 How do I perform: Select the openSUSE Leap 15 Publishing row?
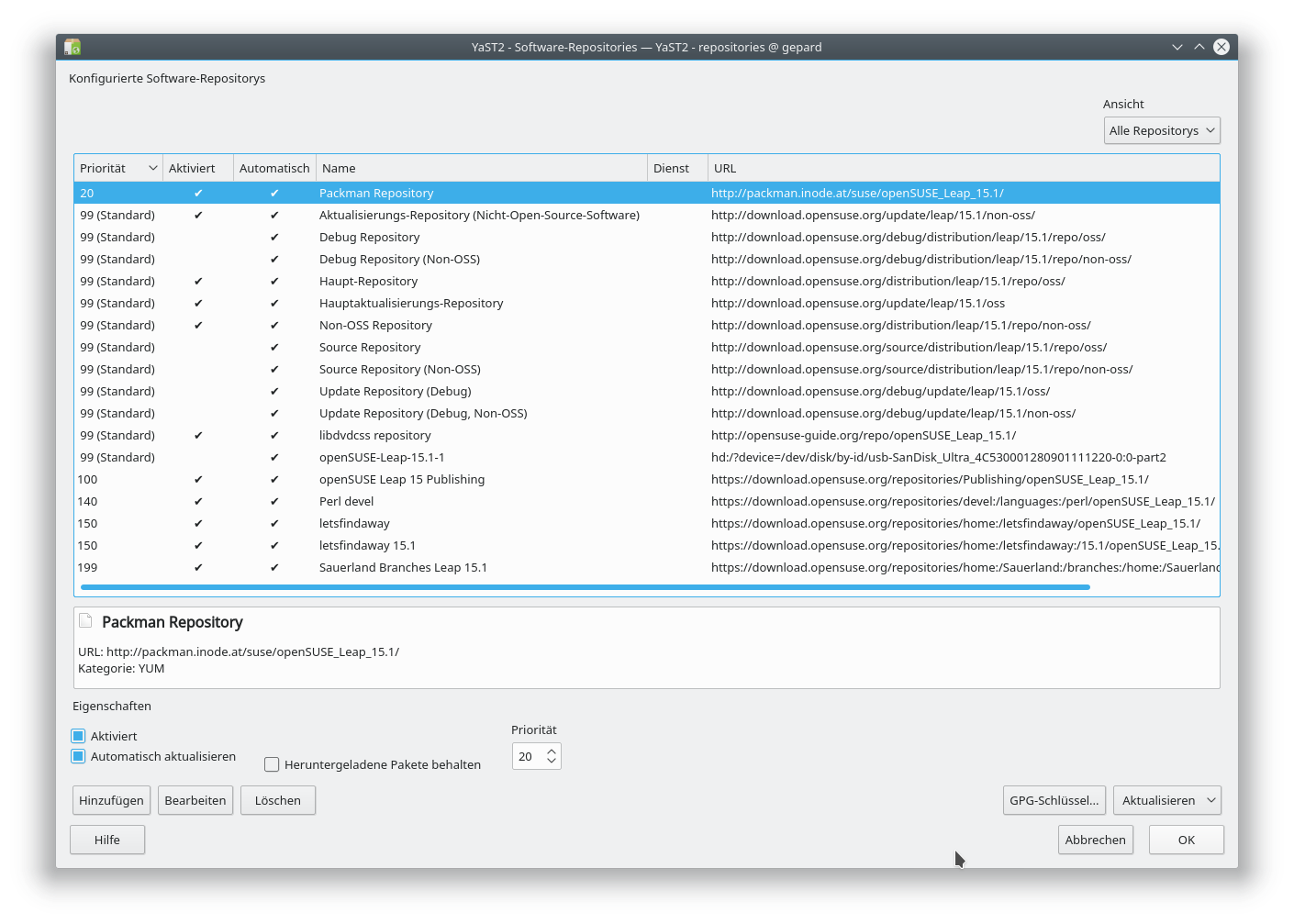[x=647, y=479]
